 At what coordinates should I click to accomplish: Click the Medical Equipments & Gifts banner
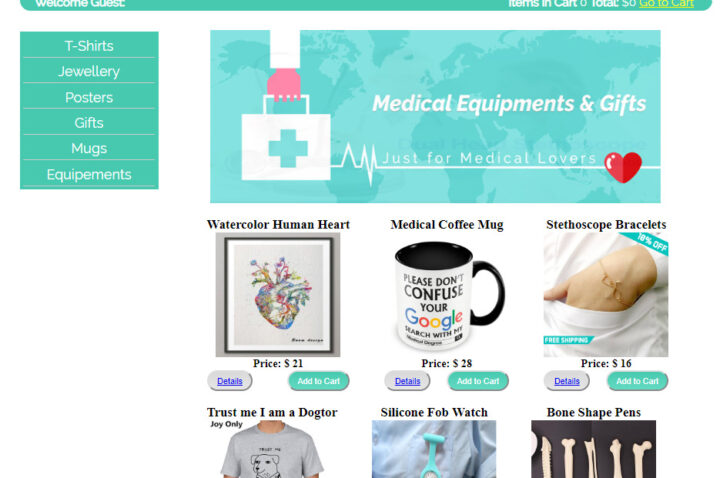[x=435, y=117]
